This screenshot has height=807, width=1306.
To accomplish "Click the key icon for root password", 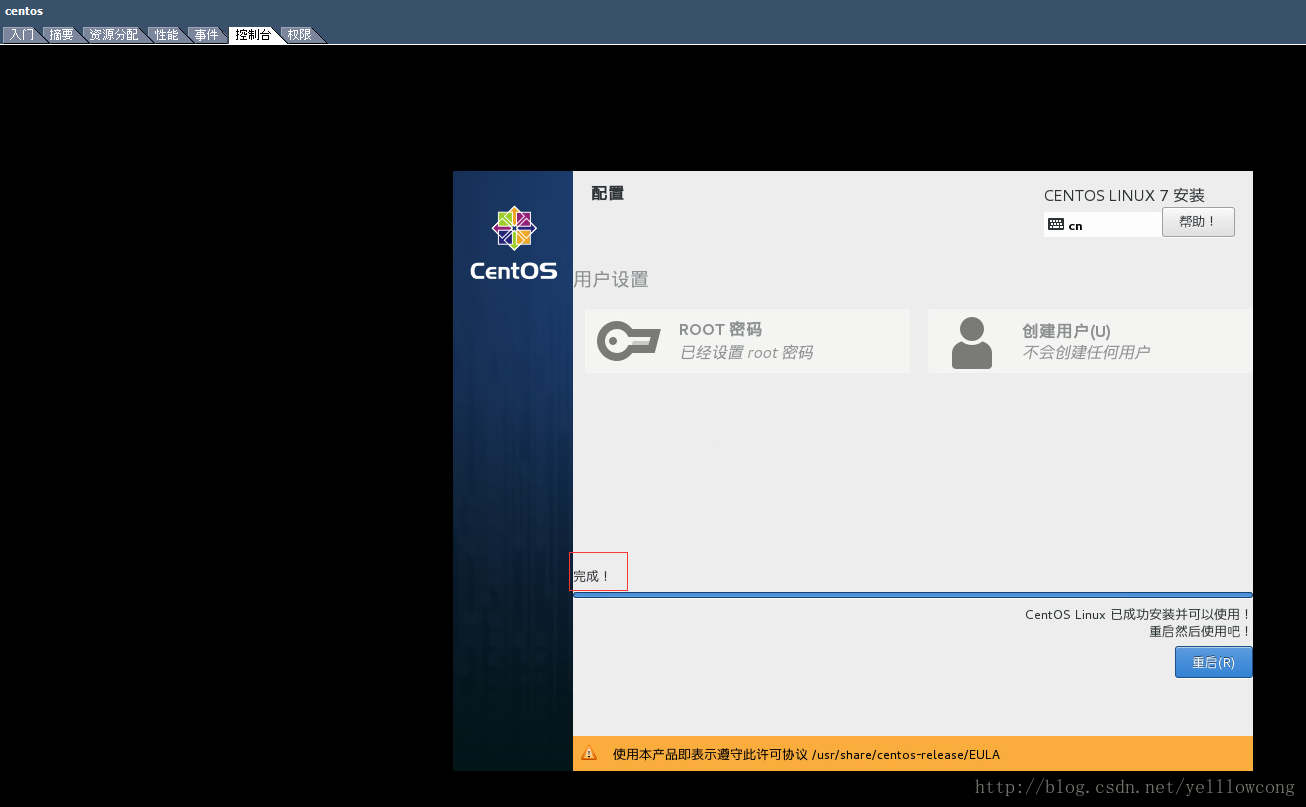I will point(629,341).
